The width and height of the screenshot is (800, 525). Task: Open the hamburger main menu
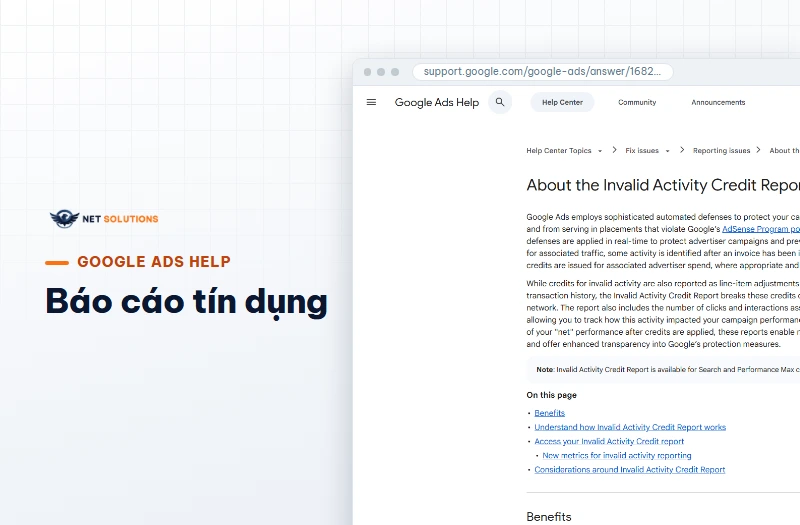(x=371, y=102)
